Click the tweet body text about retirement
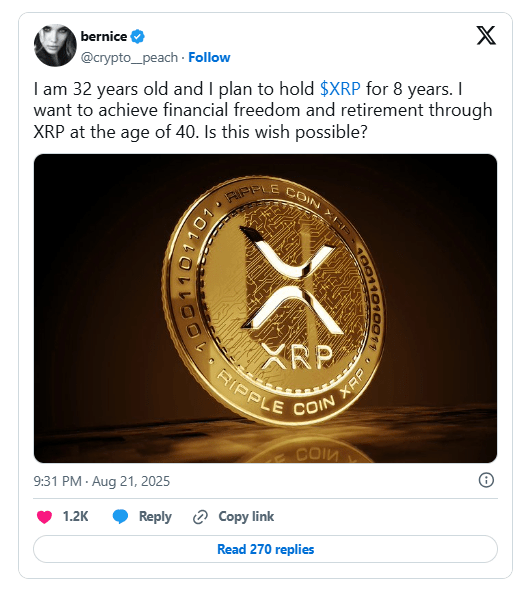The image size is (527, 593). (263, 111)
